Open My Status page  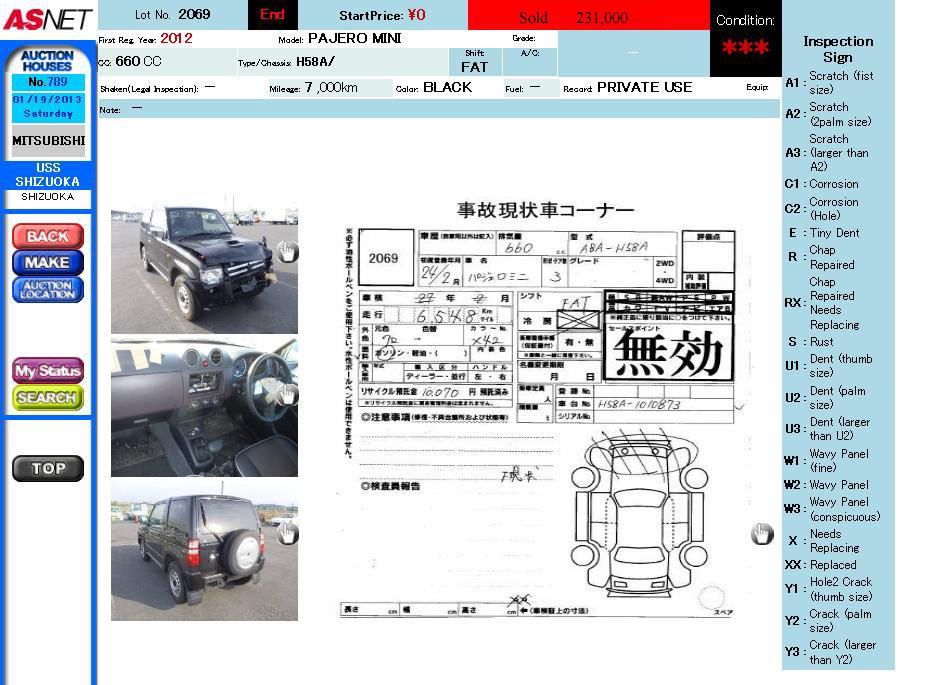coord(47,370)
